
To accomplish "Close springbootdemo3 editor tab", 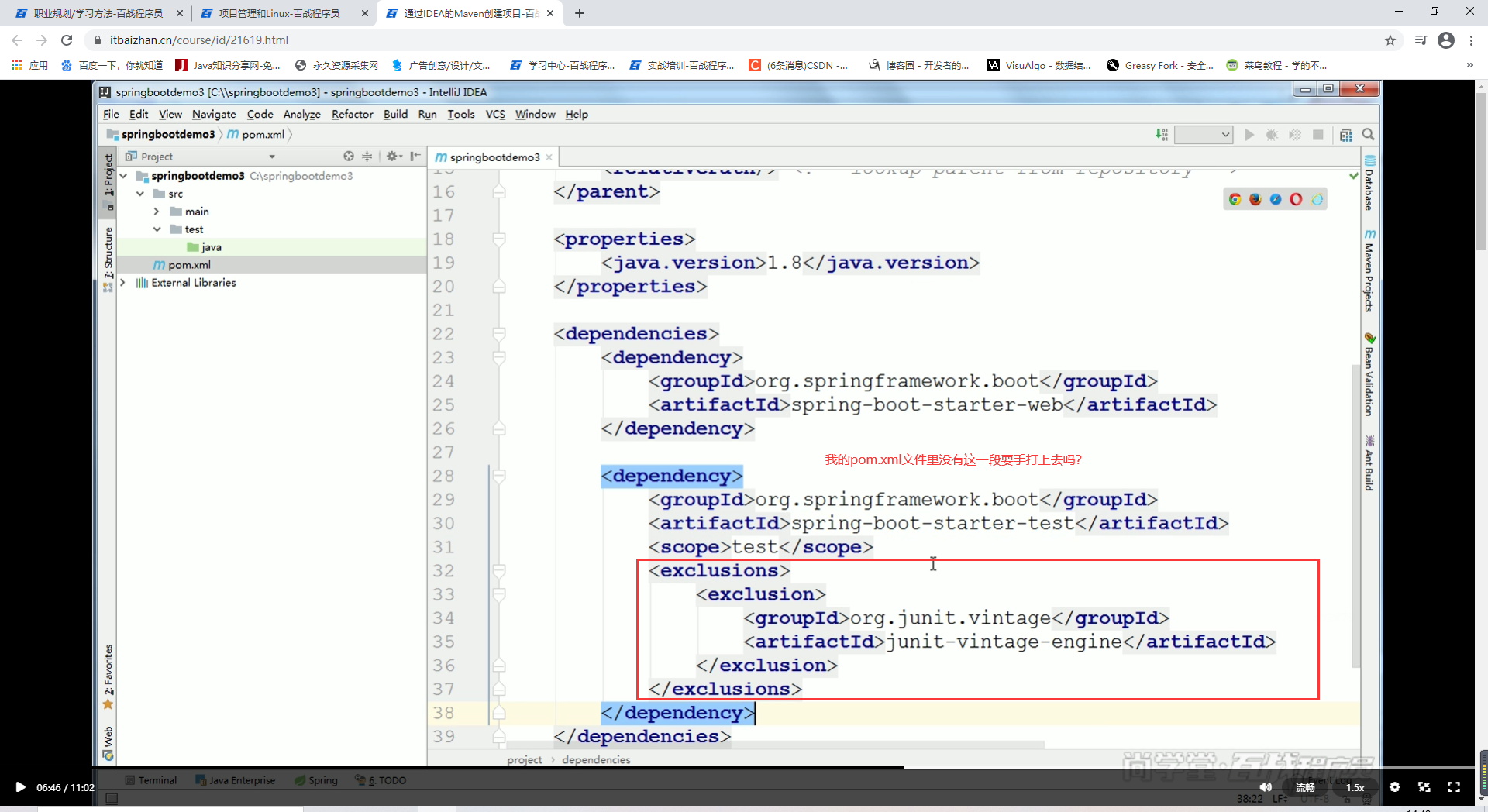I will (x=549, y=157).
